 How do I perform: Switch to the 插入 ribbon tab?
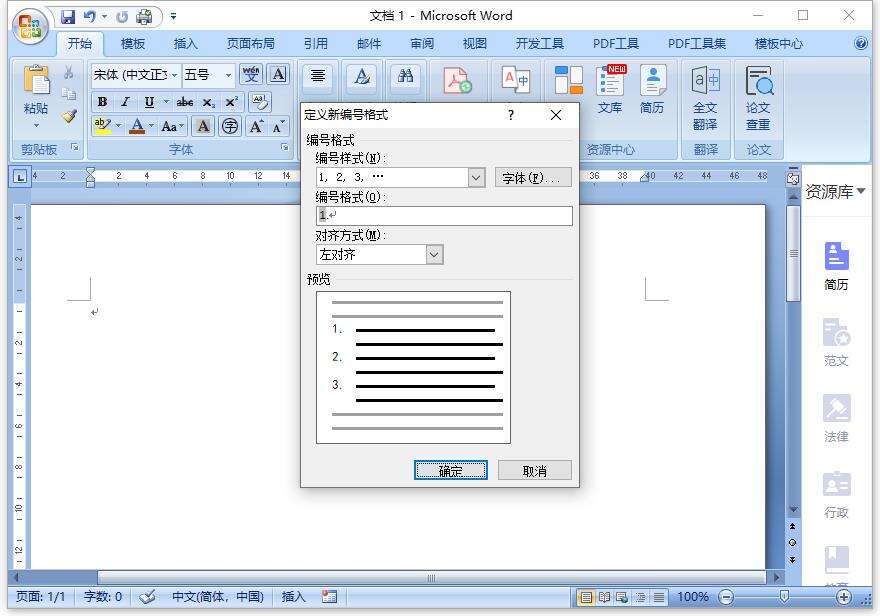tap(185, 43)
